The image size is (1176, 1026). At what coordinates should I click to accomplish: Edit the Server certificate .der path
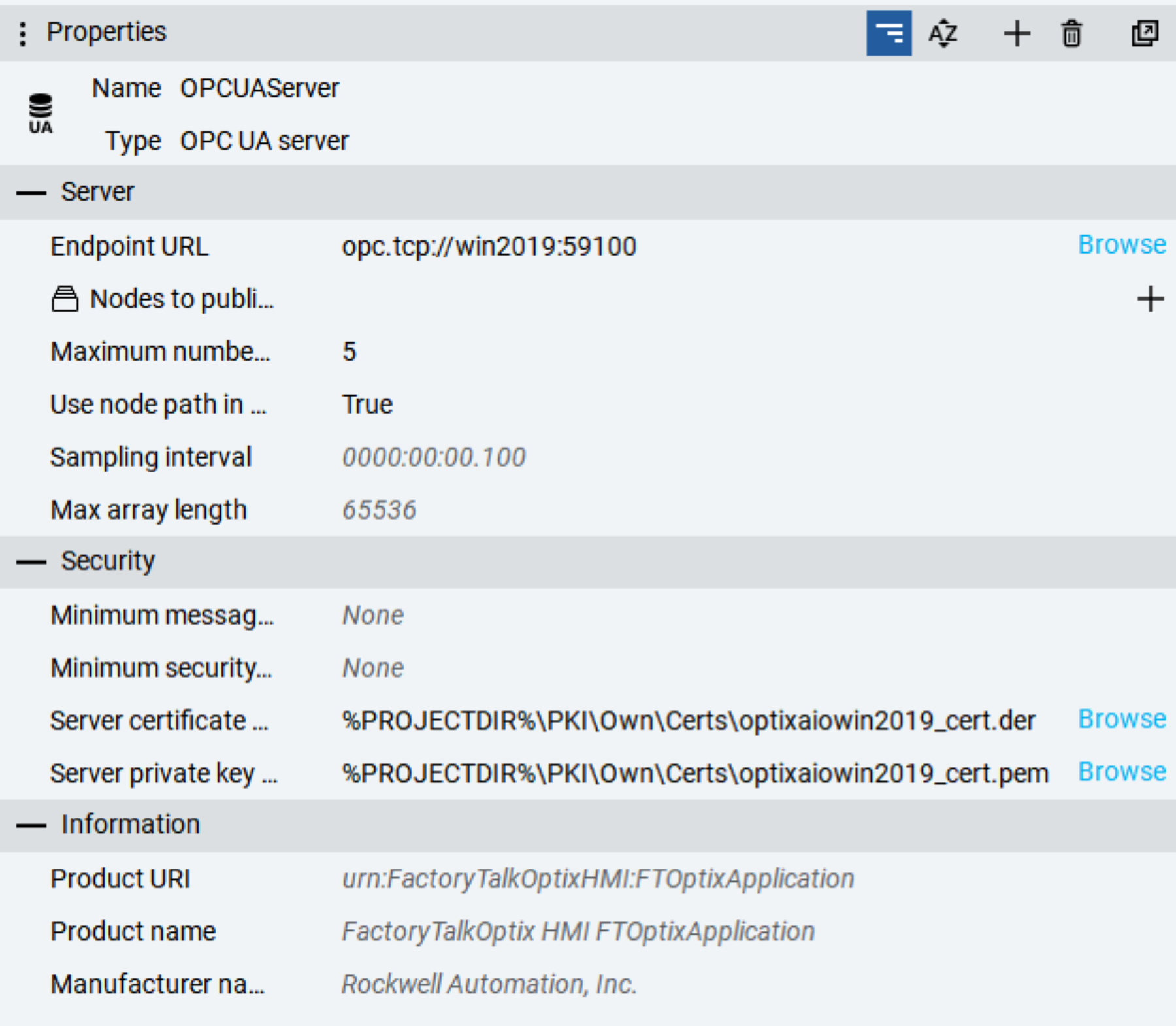[689, 721]
